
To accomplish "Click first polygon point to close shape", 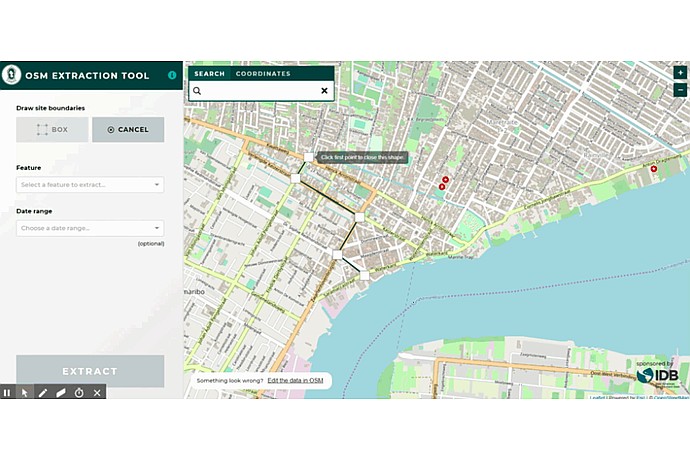I will (x=309, y=157).
